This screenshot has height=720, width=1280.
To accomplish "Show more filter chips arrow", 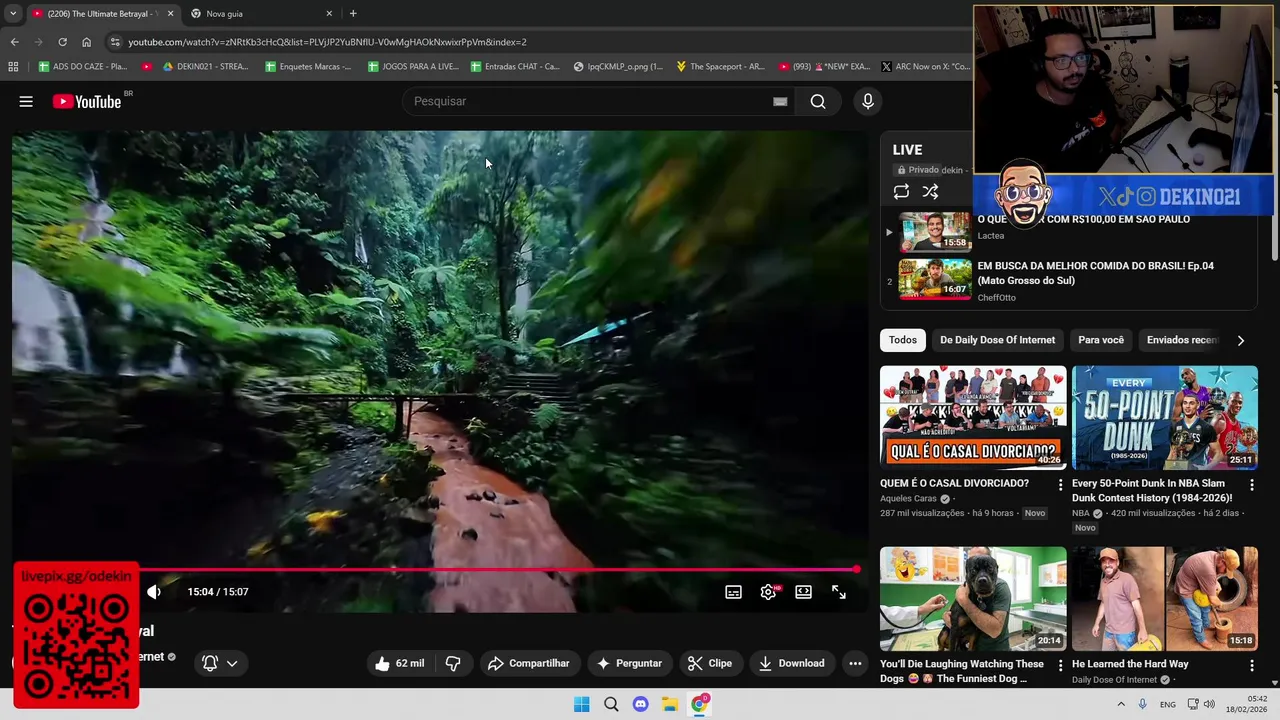I will coord(1240,340).
